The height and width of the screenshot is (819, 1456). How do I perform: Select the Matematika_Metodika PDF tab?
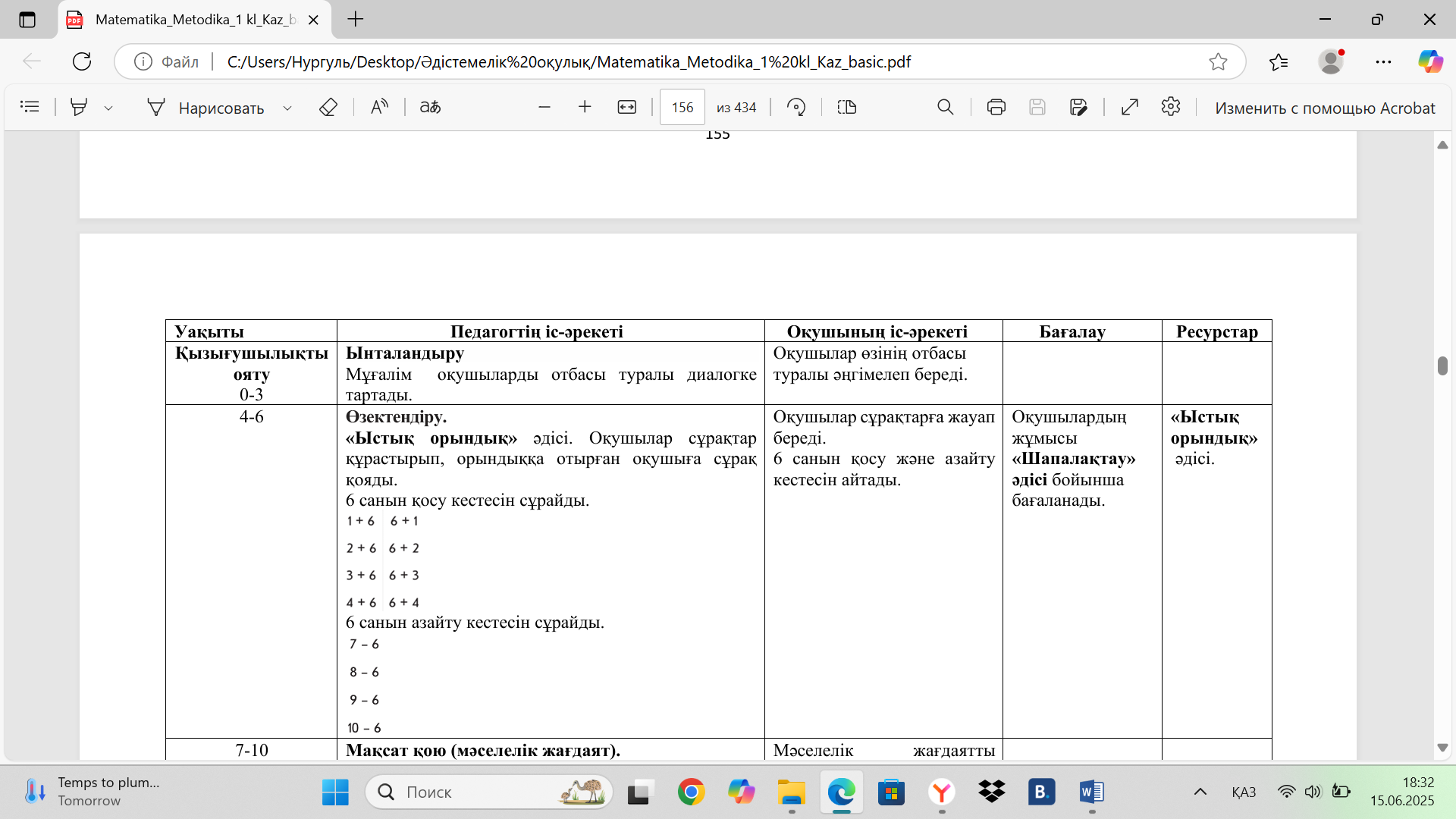194,20
